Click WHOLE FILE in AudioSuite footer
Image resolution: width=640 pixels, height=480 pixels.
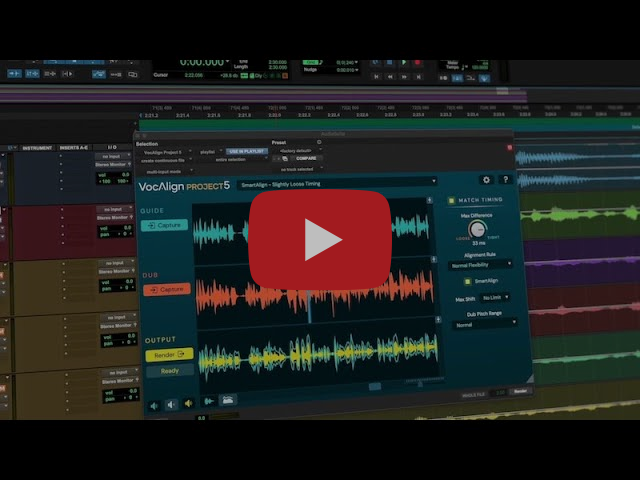click(473, 395)
